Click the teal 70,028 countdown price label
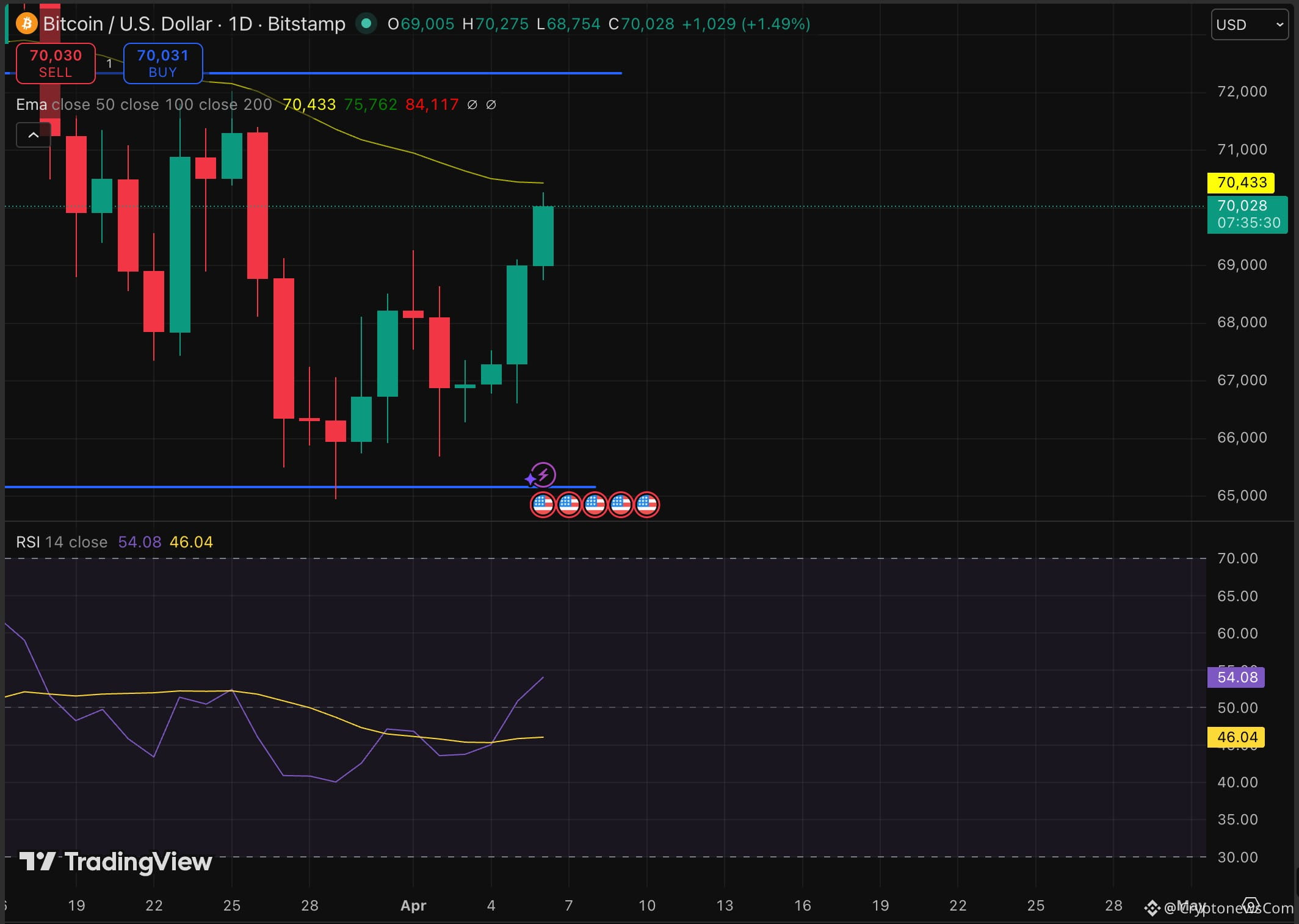This screenshot has width=1299, height=924. (1247, 214)
